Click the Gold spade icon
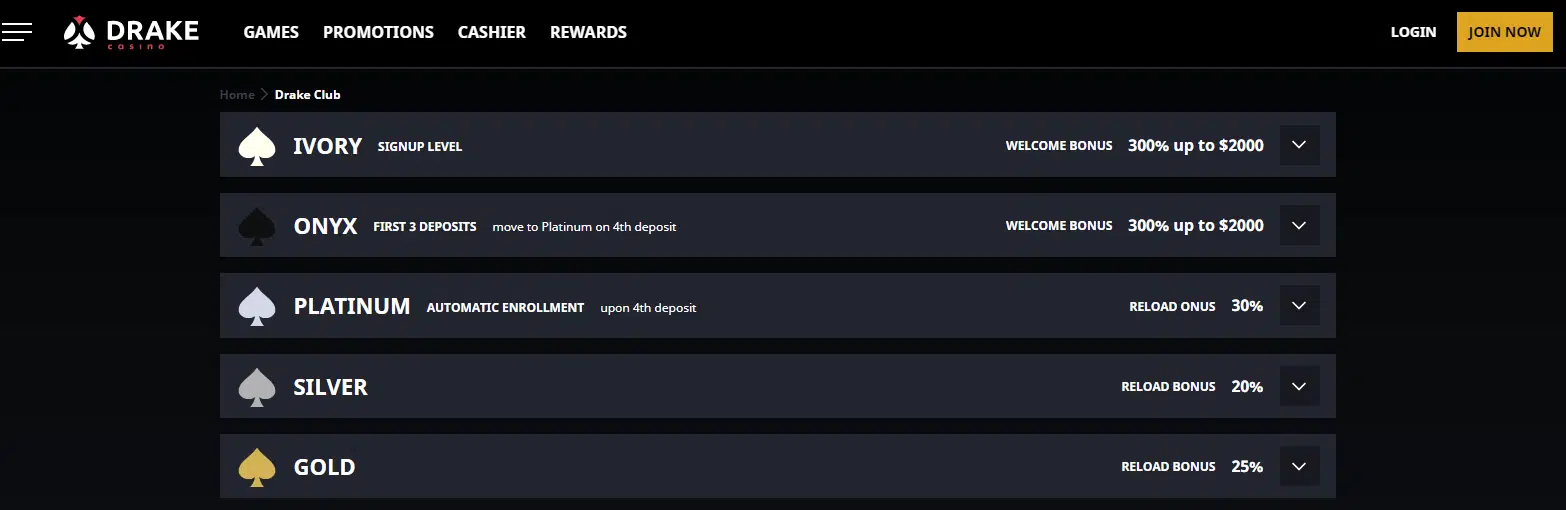The height and width of the screenshot is (510, 1566). pyautogui.click(x=257, y=467)
